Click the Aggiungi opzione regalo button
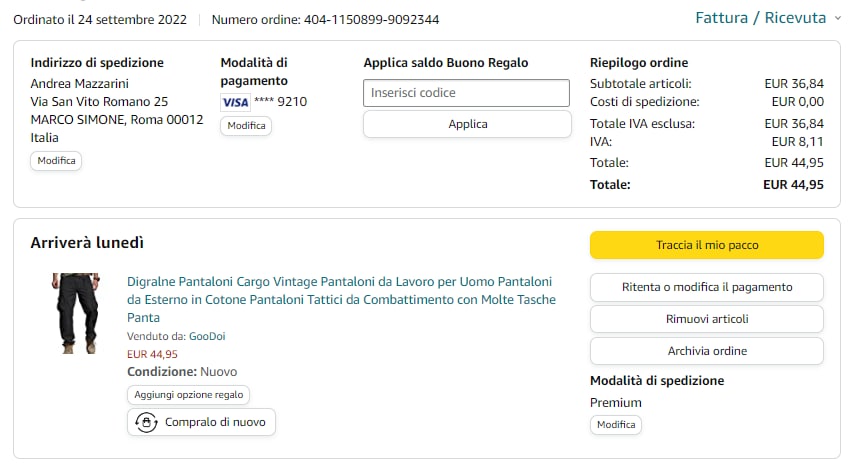Image resolution: width=853 pixels, height=469 pixels. click(188, 395)
